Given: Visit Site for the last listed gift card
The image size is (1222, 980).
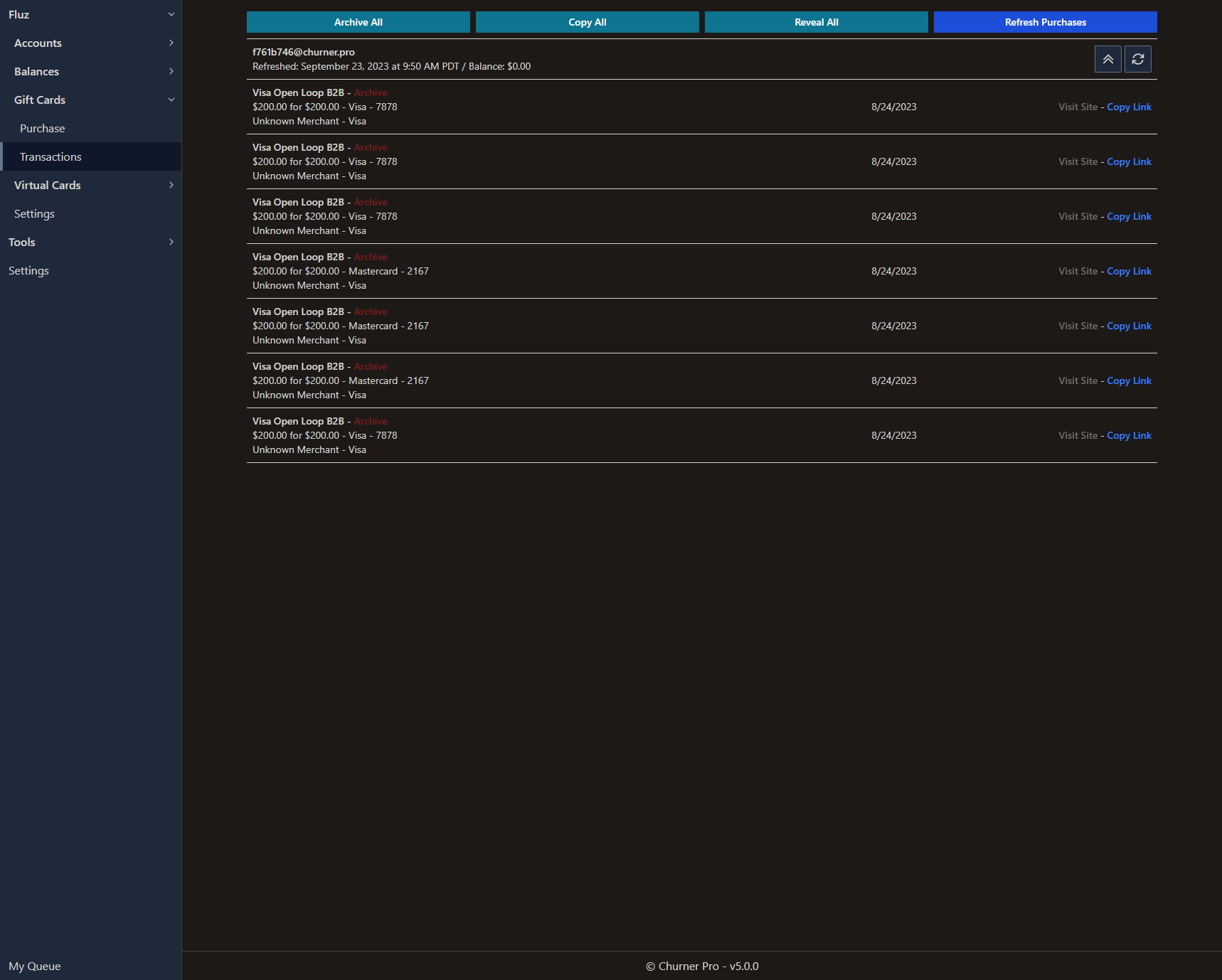Looking at the screenshot, I should tap(1078, 435).
